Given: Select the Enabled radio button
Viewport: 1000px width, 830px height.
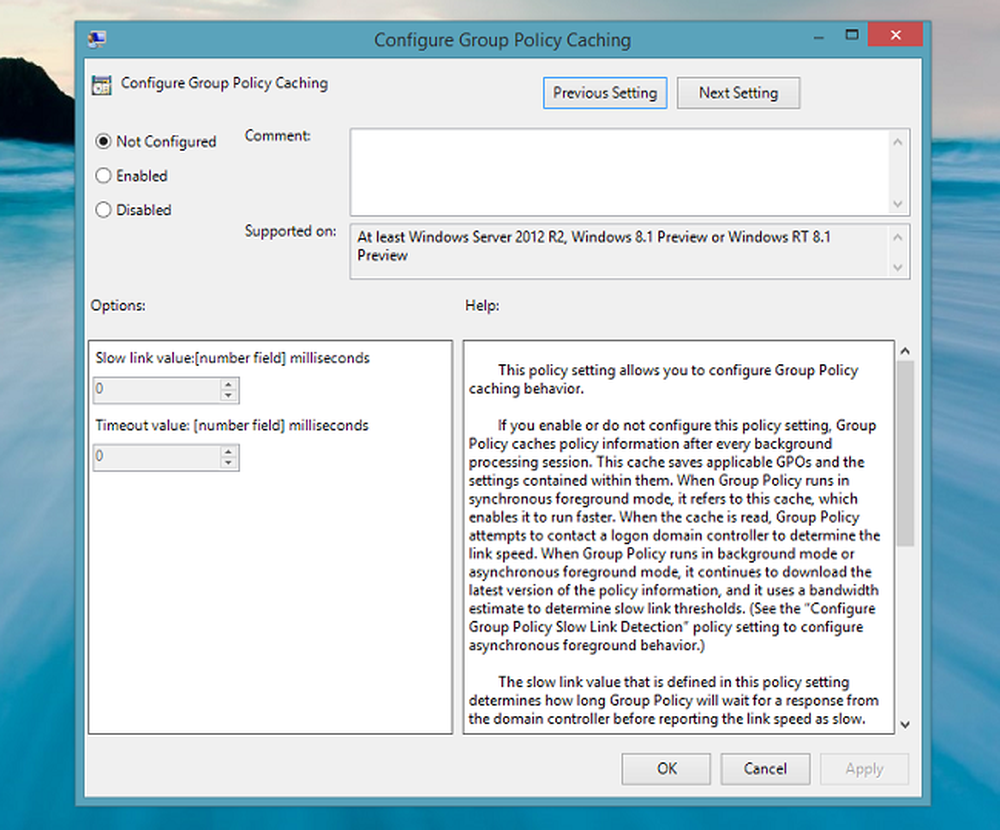Looking at the screenshot, I should (103, 176).
